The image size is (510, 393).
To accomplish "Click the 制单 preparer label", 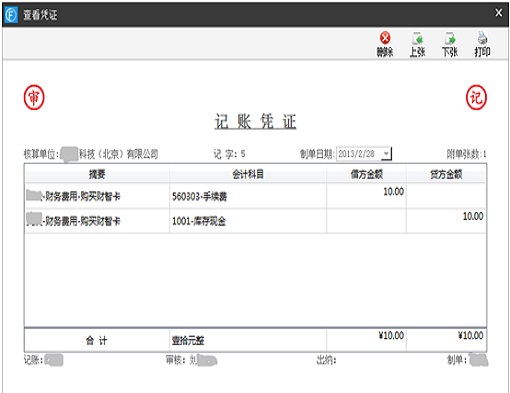I will pyautogui.click(x=457, y=360).
